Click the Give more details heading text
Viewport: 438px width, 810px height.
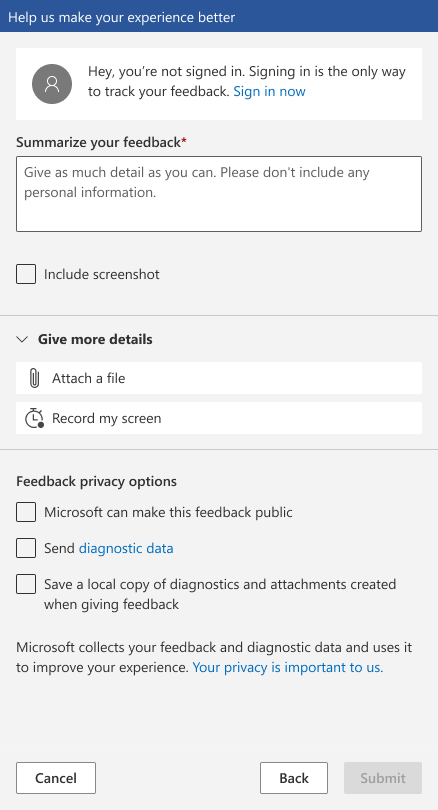(x=95, y=339)
